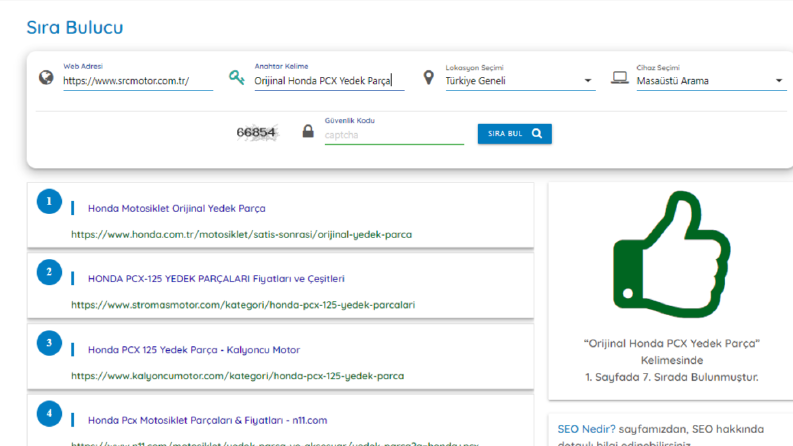Click the padlock icon beside Güvenlik Kodu
793x446 pixels.
pyautogui.click(x=308, y=131)
